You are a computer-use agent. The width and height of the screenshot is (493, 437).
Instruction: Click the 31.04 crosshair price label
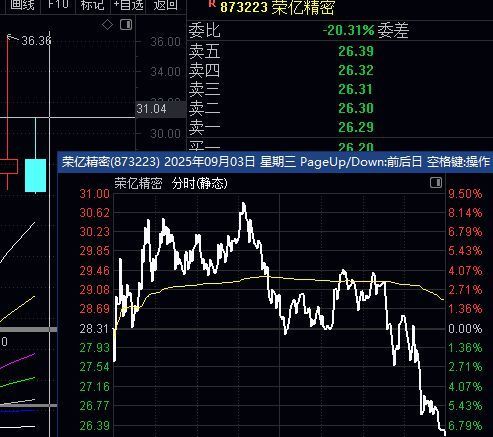coord(151,109)
